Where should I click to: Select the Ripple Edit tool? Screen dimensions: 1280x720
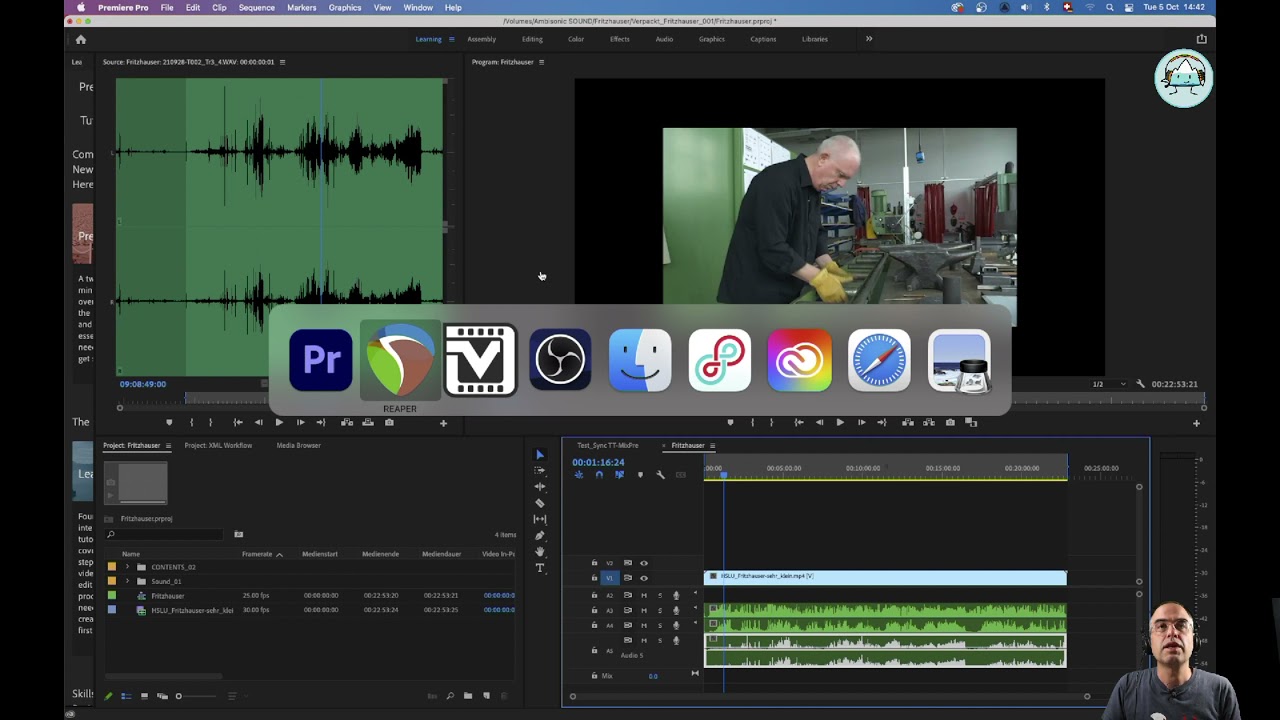540,486
